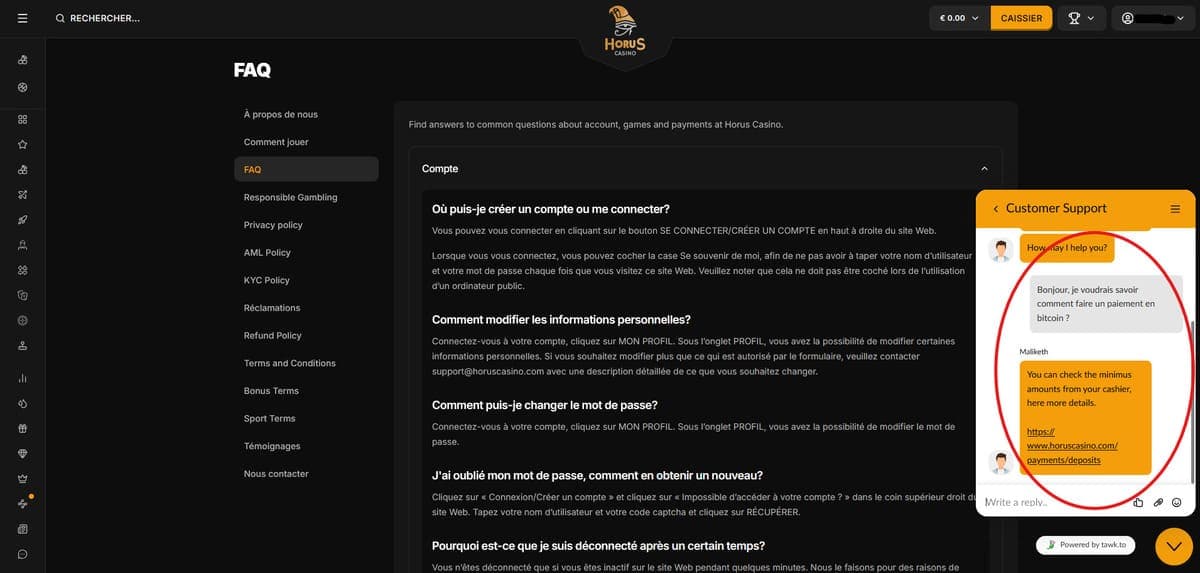Go back using chat header arrow

pyautogui.click(x=996, y=209)
